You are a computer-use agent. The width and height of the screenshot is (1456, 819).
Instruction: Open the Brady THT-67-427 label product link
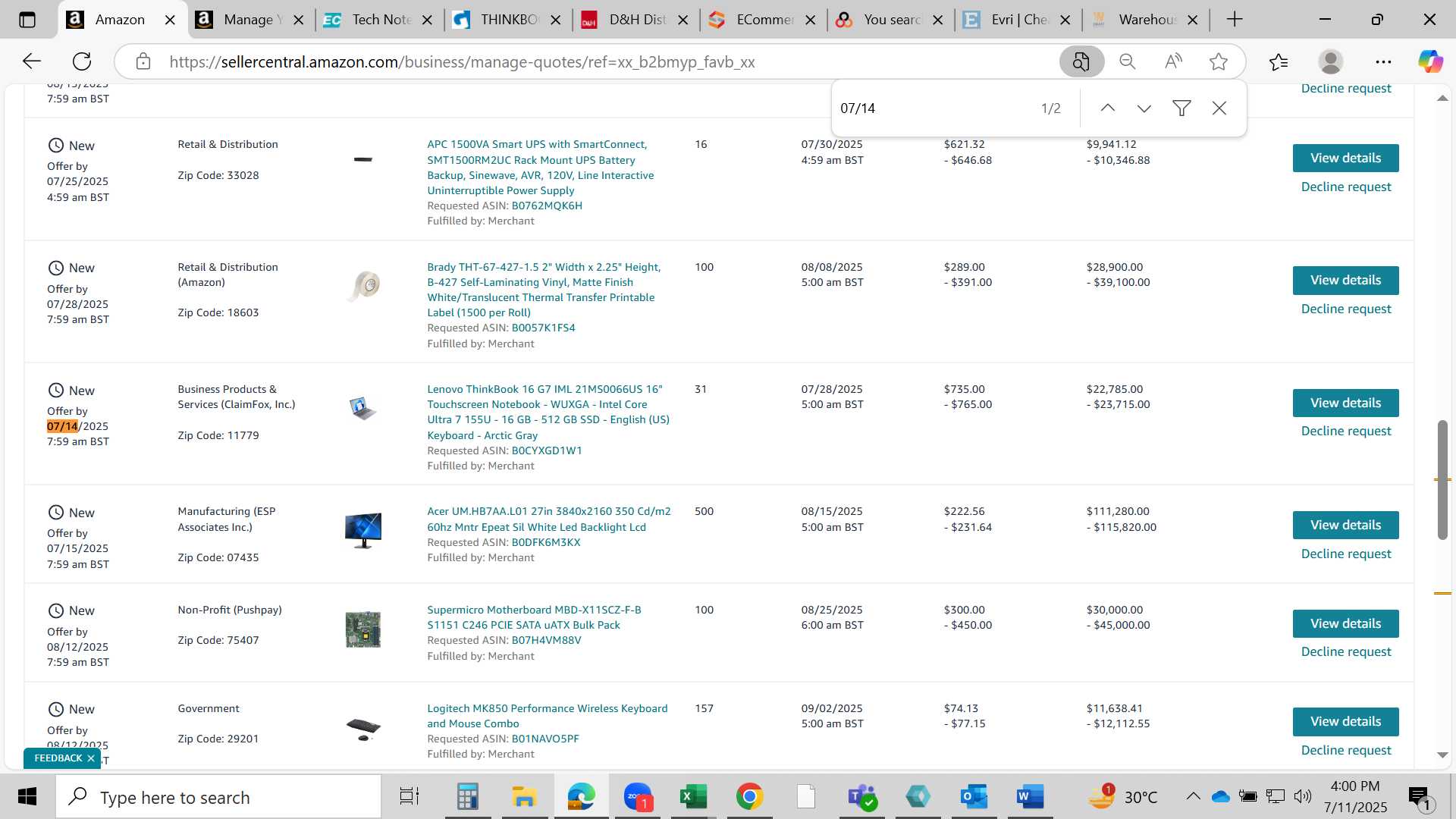point(544,290)
